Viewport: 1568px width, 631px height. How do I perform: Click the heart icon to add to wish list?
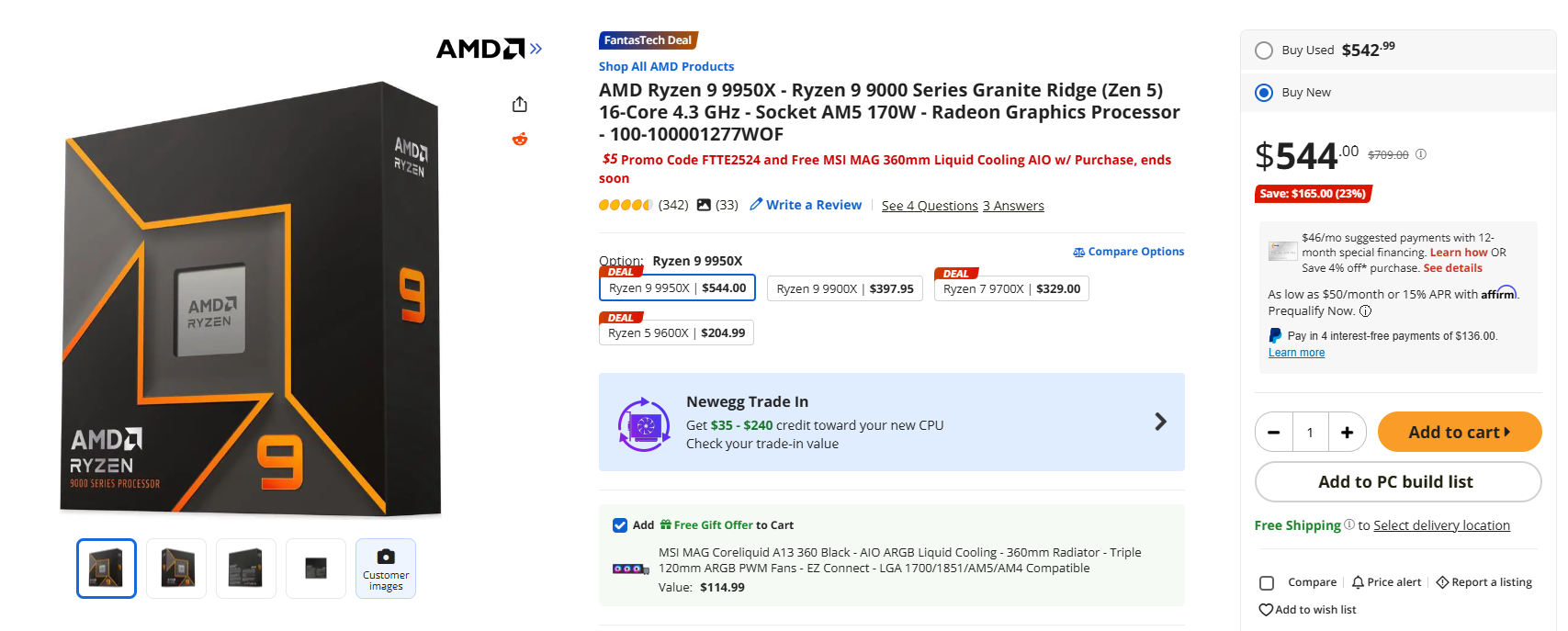click(1267, 609)
